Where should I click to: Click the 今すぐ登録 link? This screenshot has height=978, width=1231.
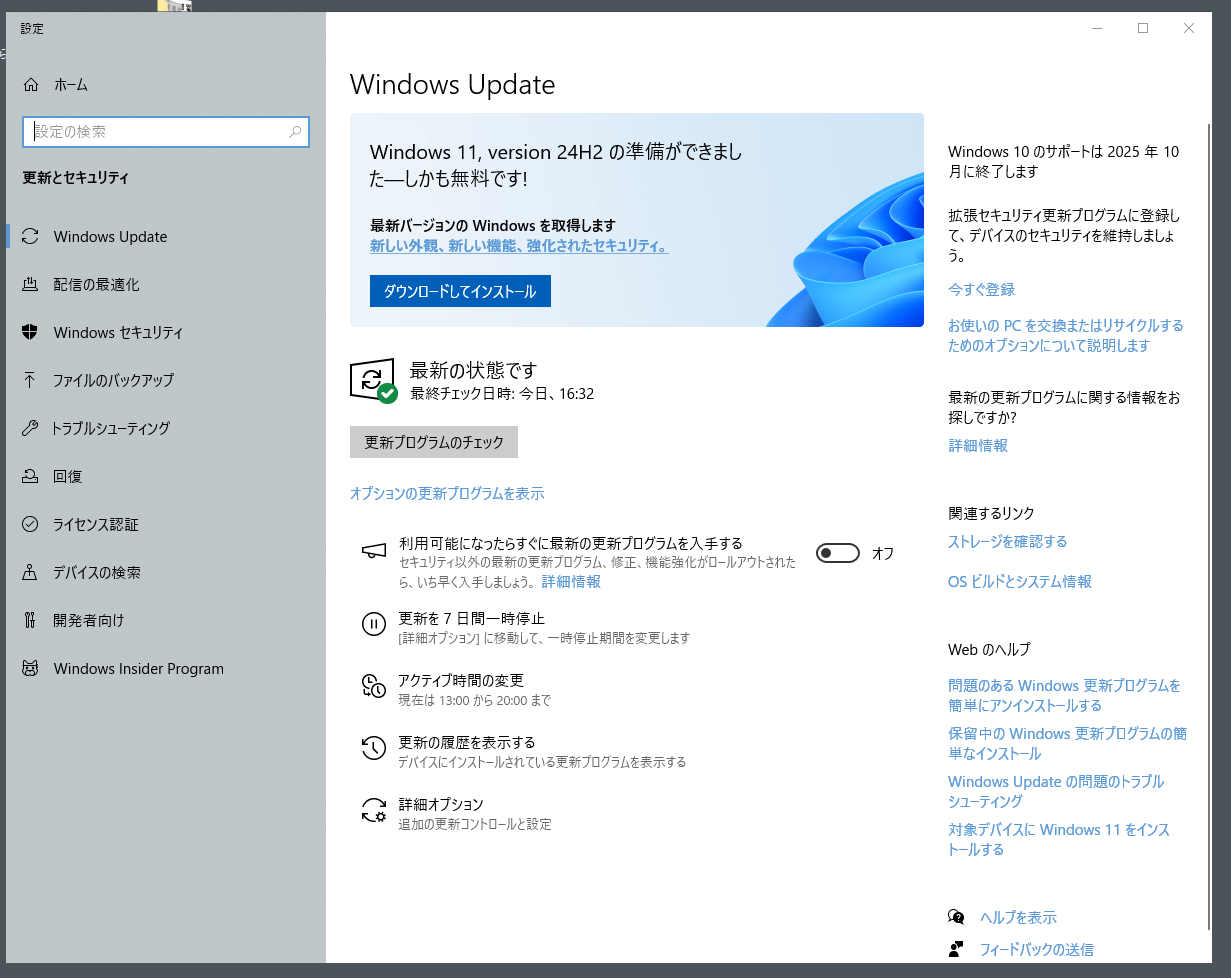pos(981,290)
